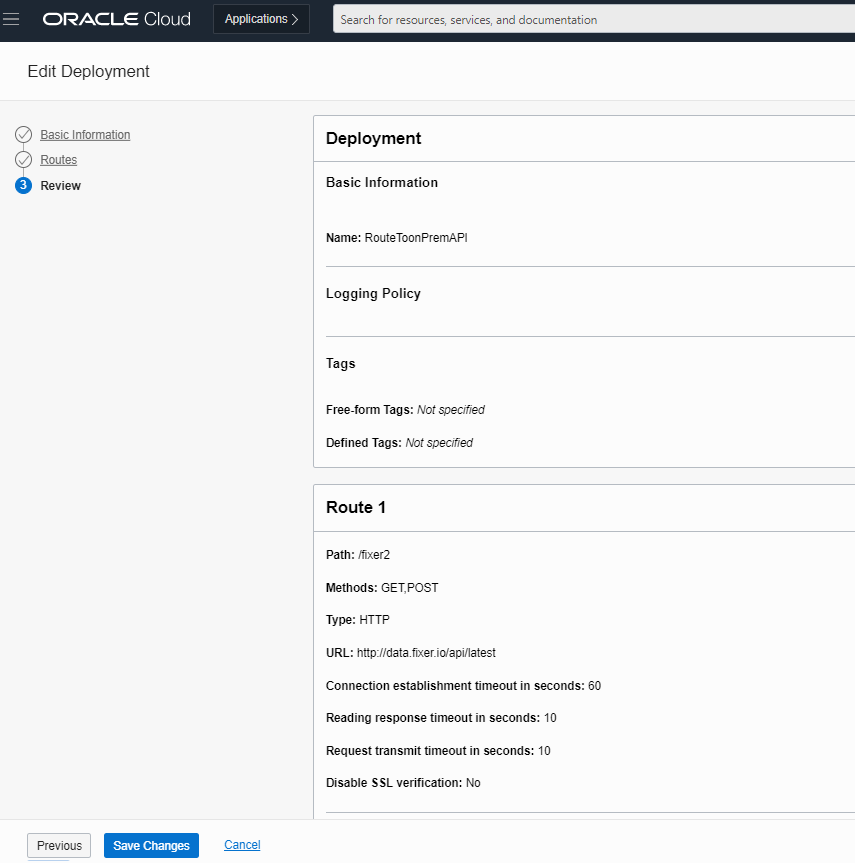The height and width of the screenshot is (863, 855).
Task: Click the Logging Policy section heading
Action: pyautogui.click(x=373, y=293)
